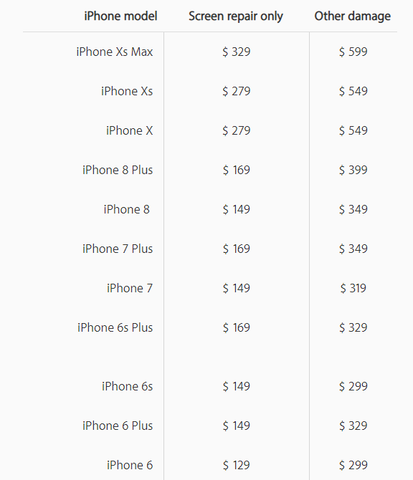Click the iPhone 6 Plus row label
This screenshot has height=480, width=413.
(x=117, y=426)
